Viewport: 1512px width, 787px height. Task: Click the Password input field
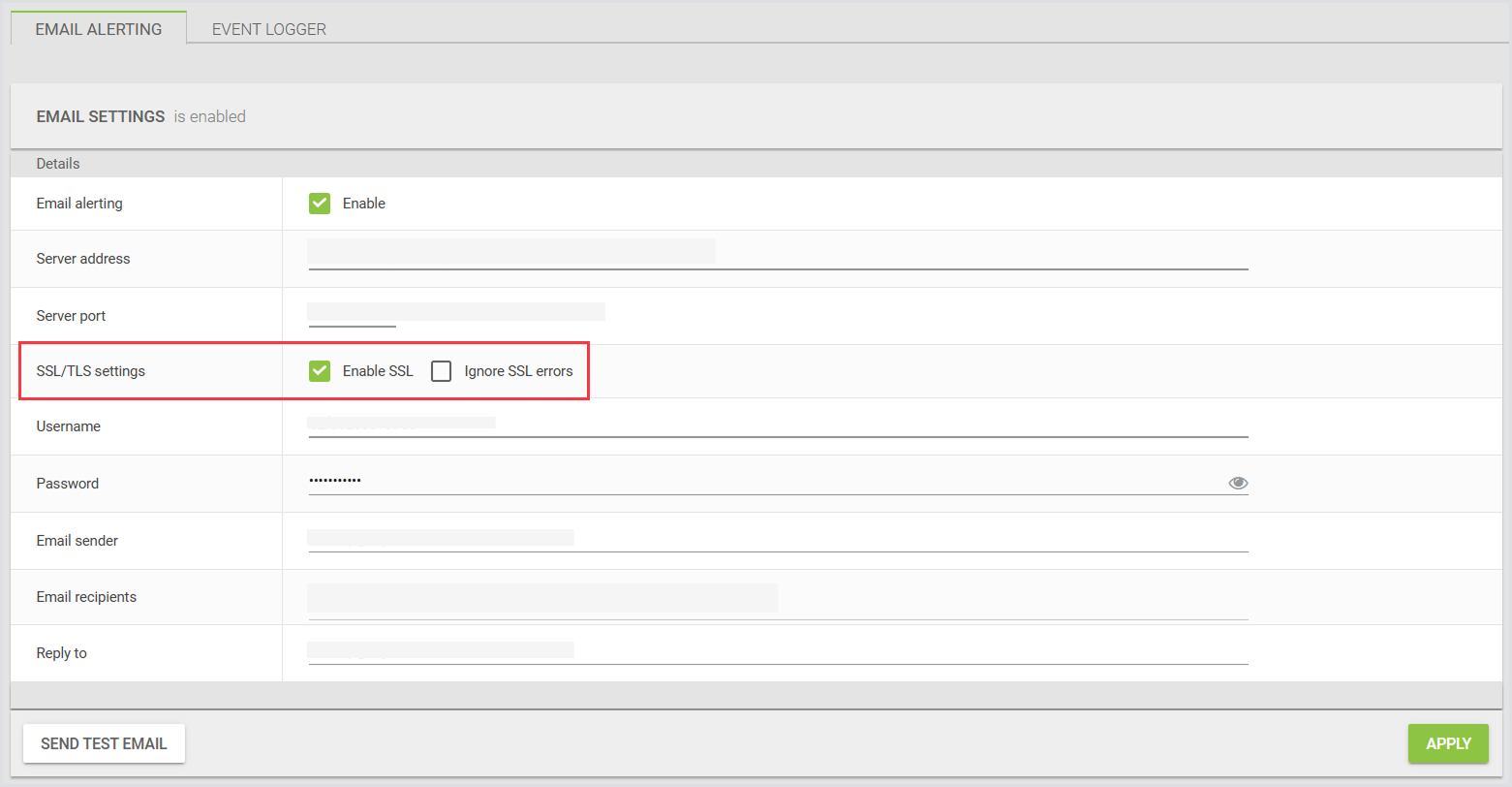point(756,482)
